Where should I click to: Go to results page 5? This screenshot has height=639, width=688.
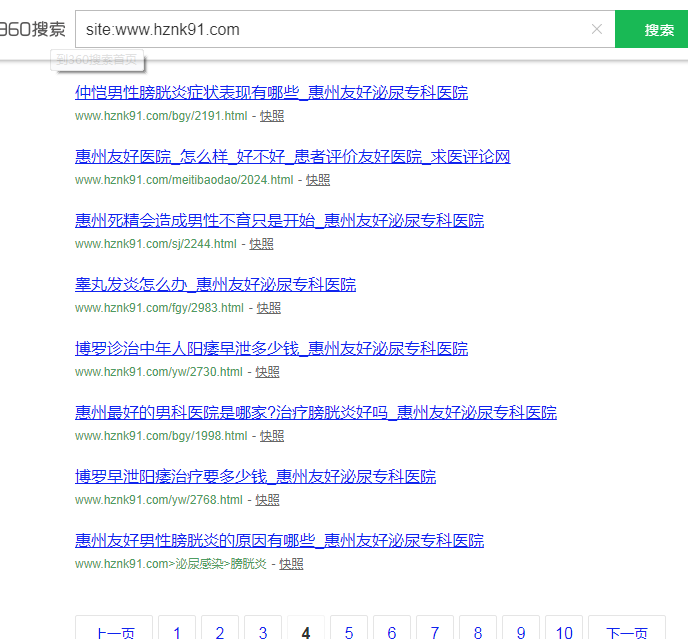pos(349,628)
